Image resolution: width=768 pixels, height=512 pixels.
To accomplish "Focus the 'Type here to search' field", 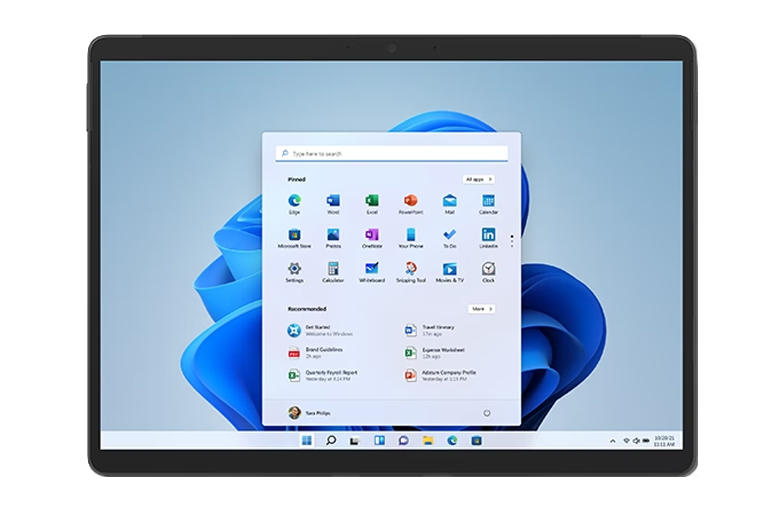I will pos(391,153).
